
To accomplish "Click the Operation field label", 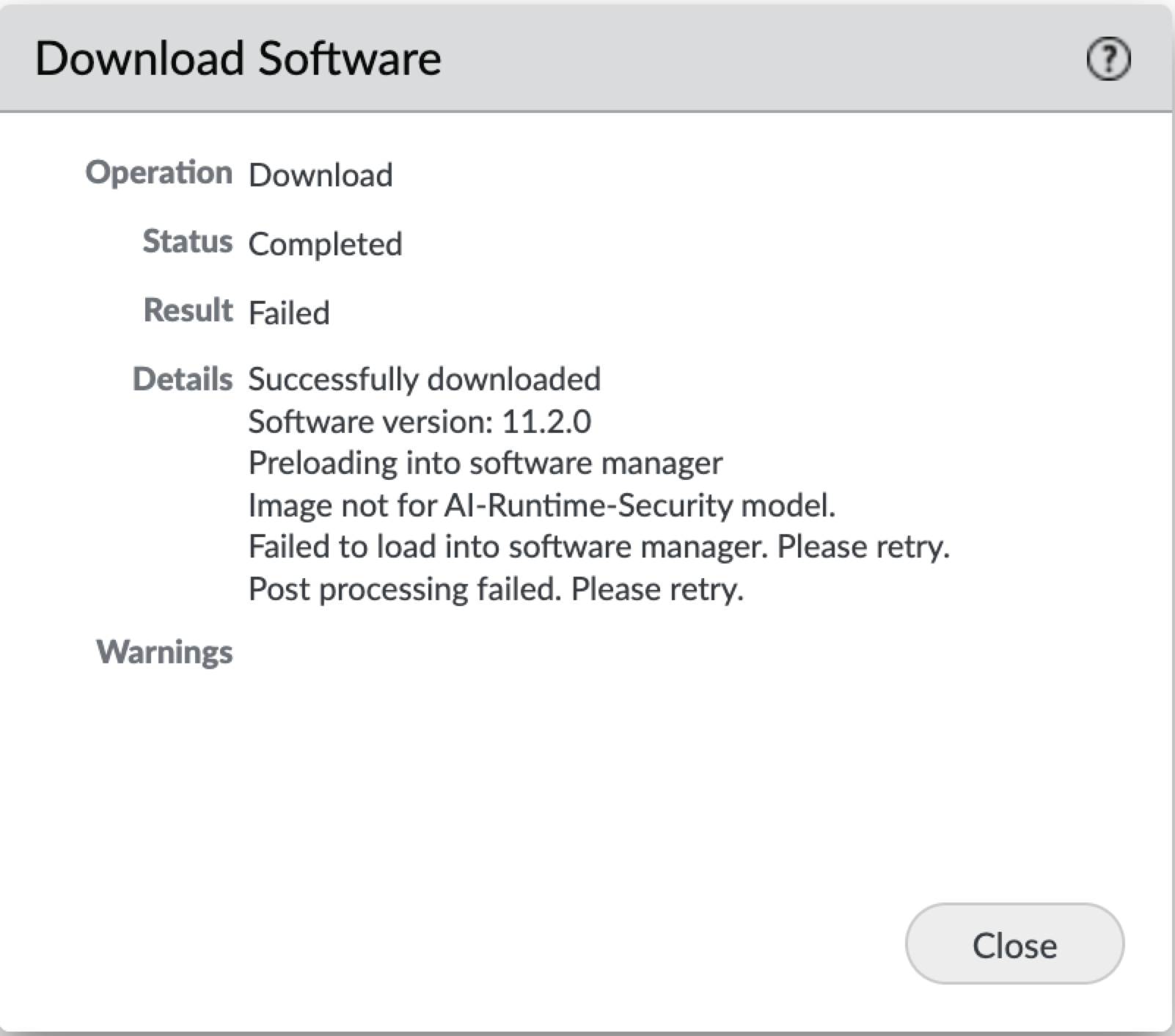I will click(x=158, y=173).
